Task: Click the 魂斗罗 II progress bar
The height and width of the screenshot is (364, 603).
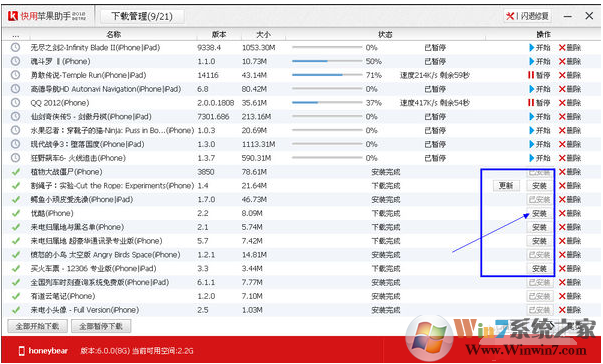Action: pos(327,61)
